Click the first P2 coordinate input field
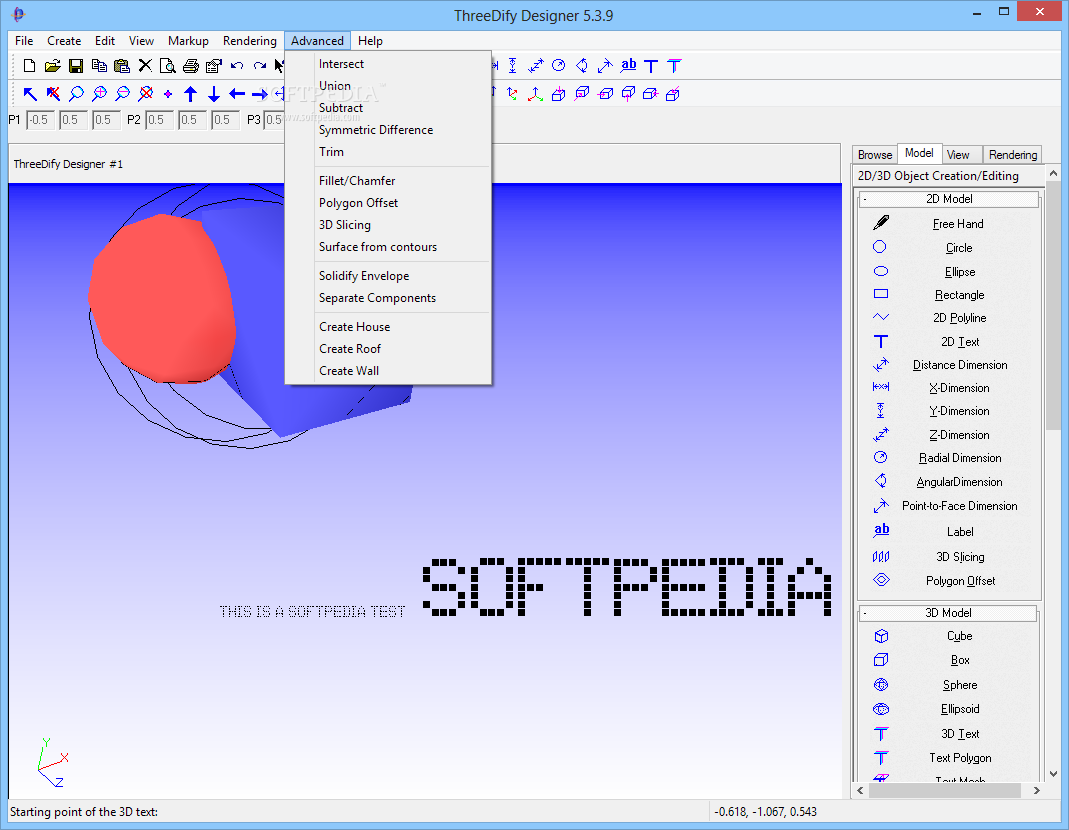 tap(159, 120)
